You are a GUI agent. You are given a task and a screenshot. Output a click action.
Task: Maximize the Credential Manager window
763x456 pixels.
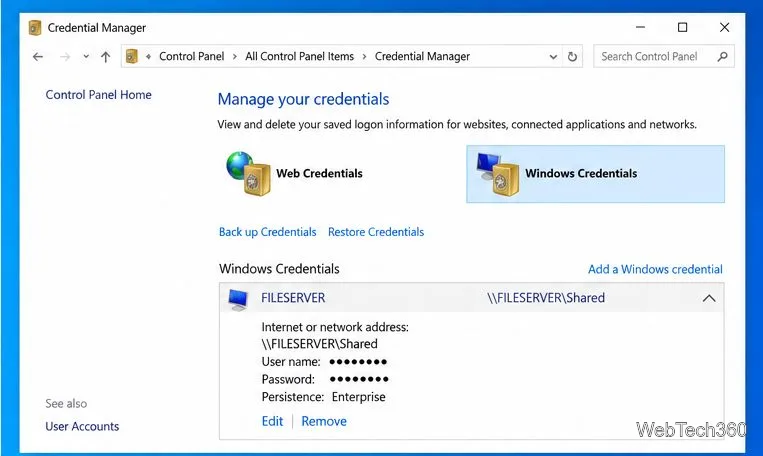(683, 27)
